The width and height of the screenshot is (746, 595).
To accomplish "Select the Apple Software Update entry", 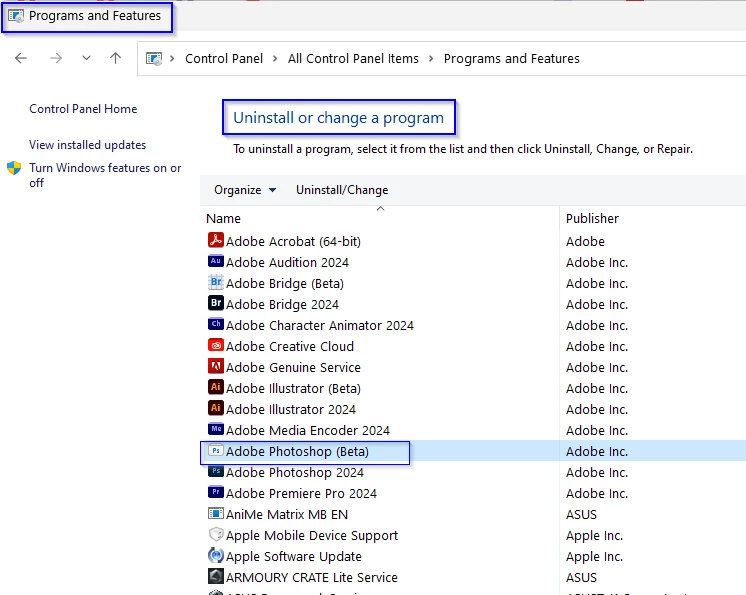I will pos(294,556).
